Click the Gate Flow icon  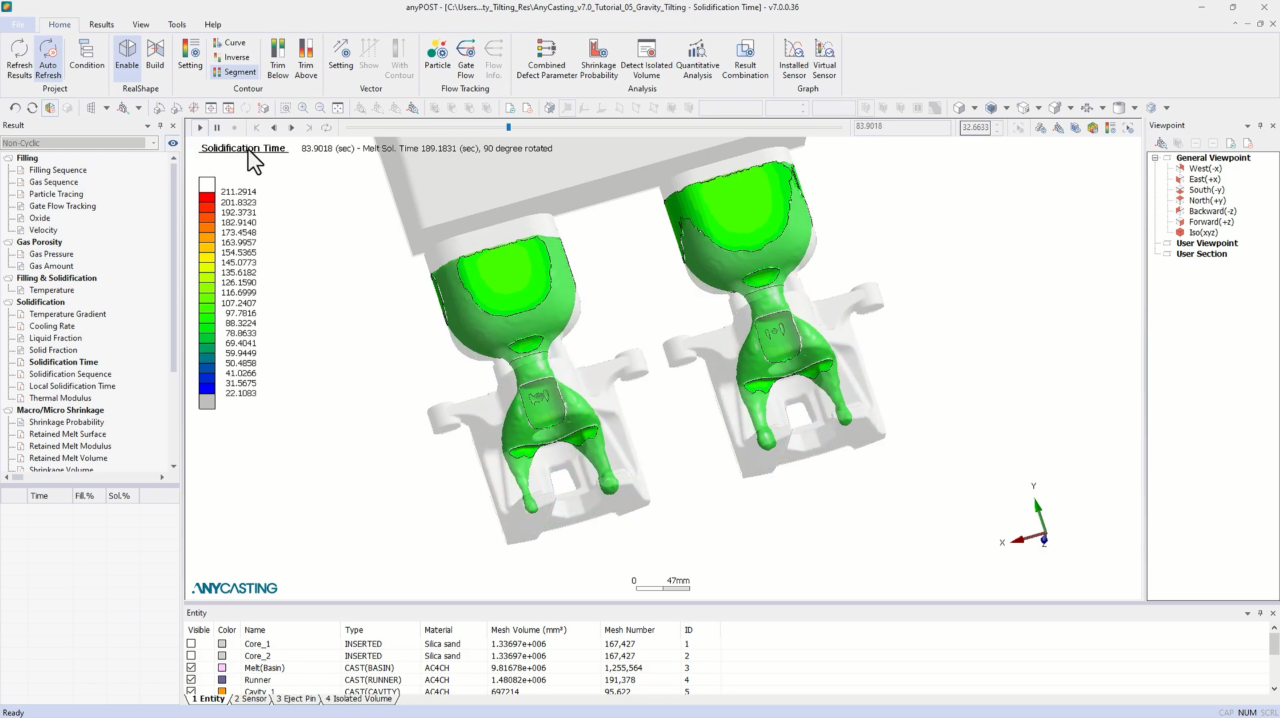click(466, 59)
